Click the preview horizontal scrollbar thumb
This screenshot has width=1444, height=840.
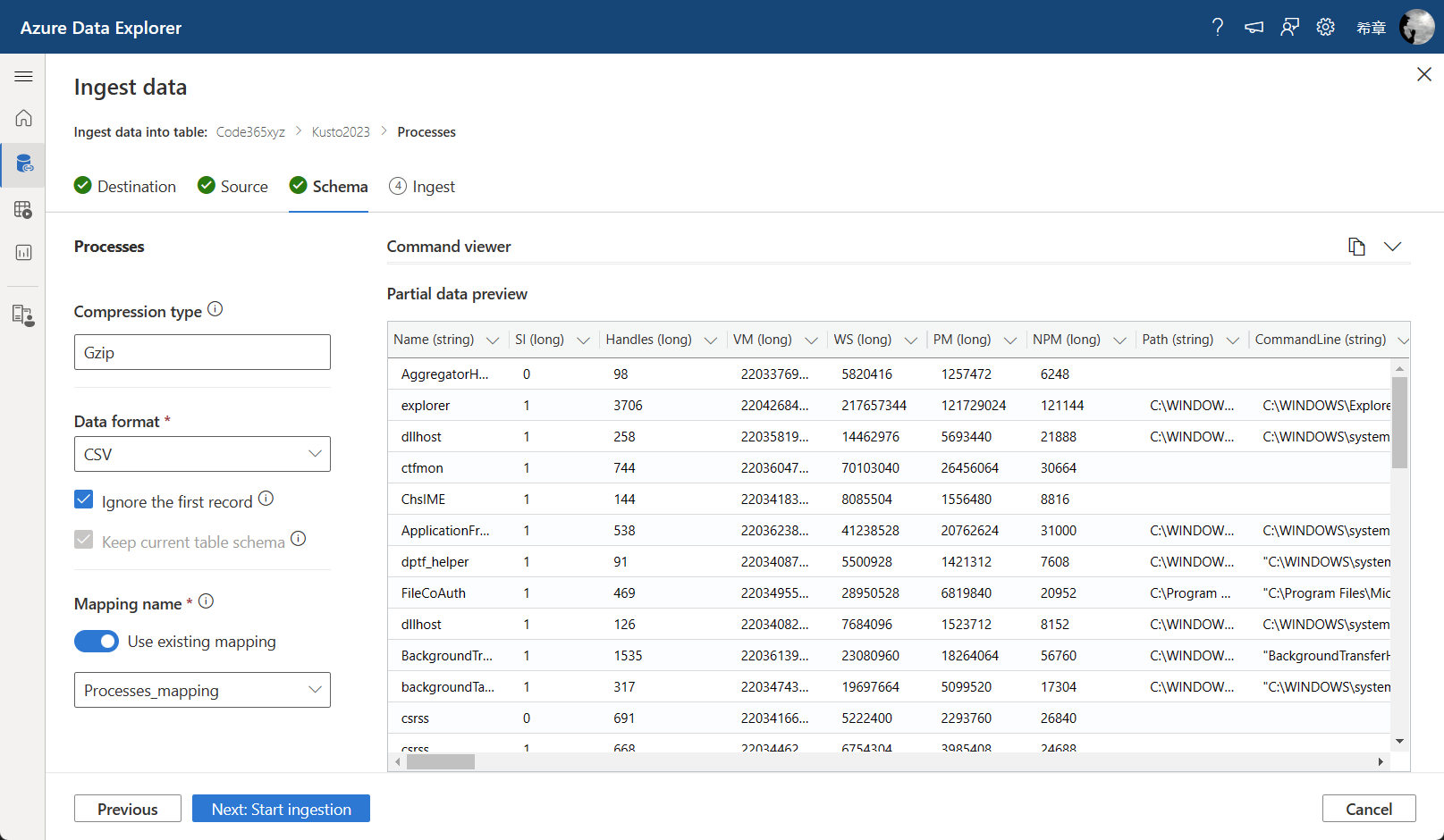(x=441, y=762)
